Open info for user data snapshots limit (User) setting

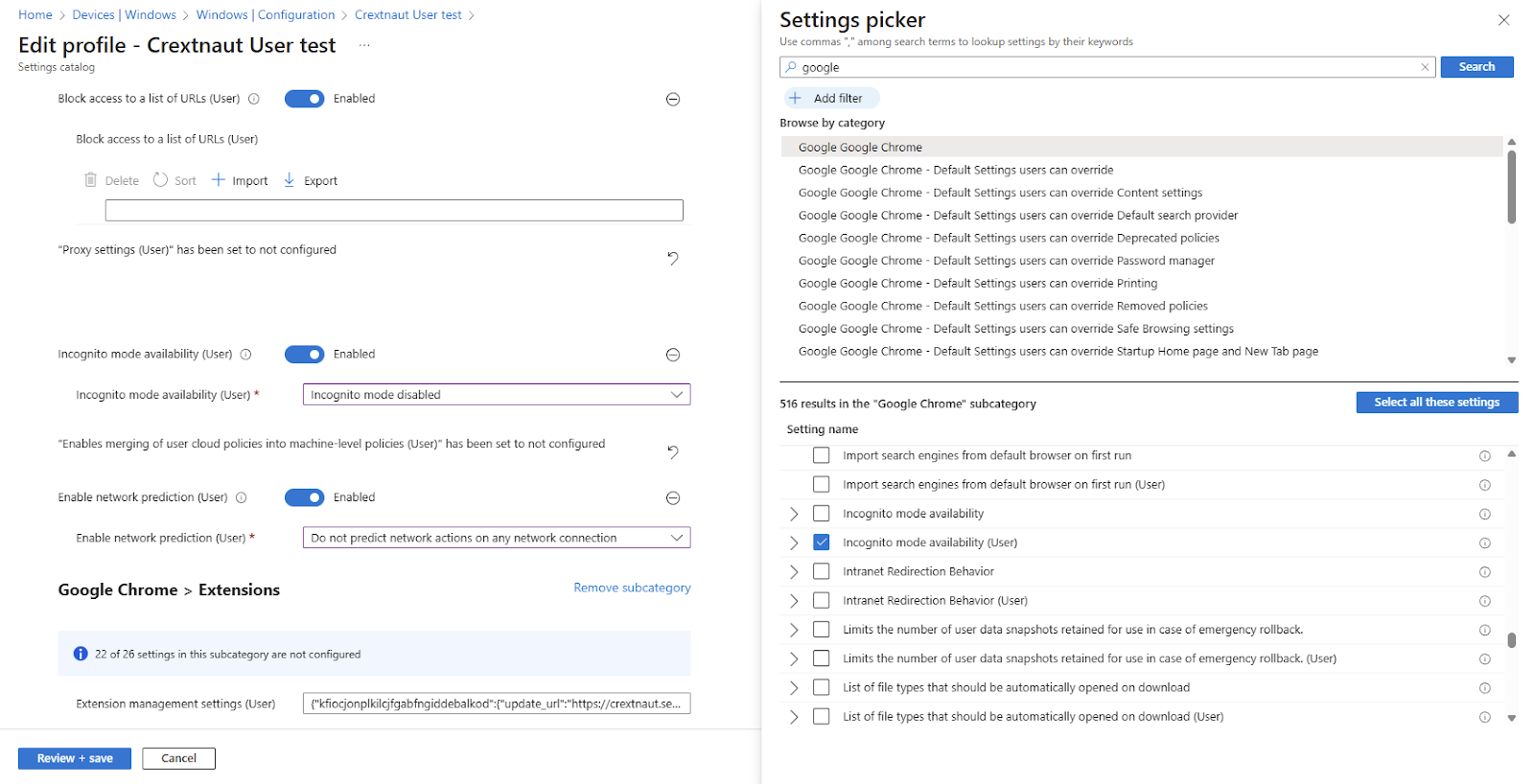1485,659
